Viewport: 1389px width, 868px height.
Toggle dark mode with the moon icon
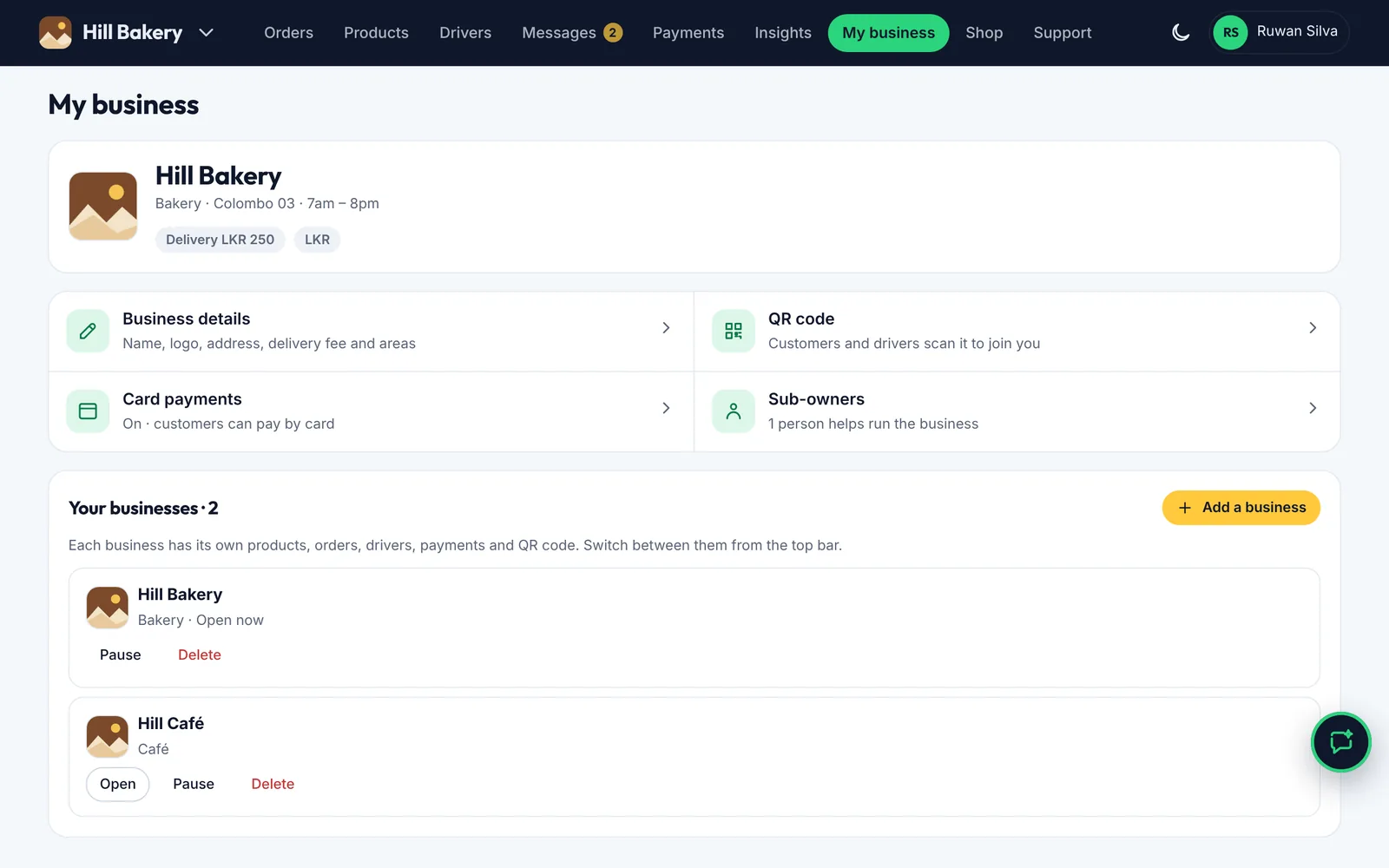1181,33
